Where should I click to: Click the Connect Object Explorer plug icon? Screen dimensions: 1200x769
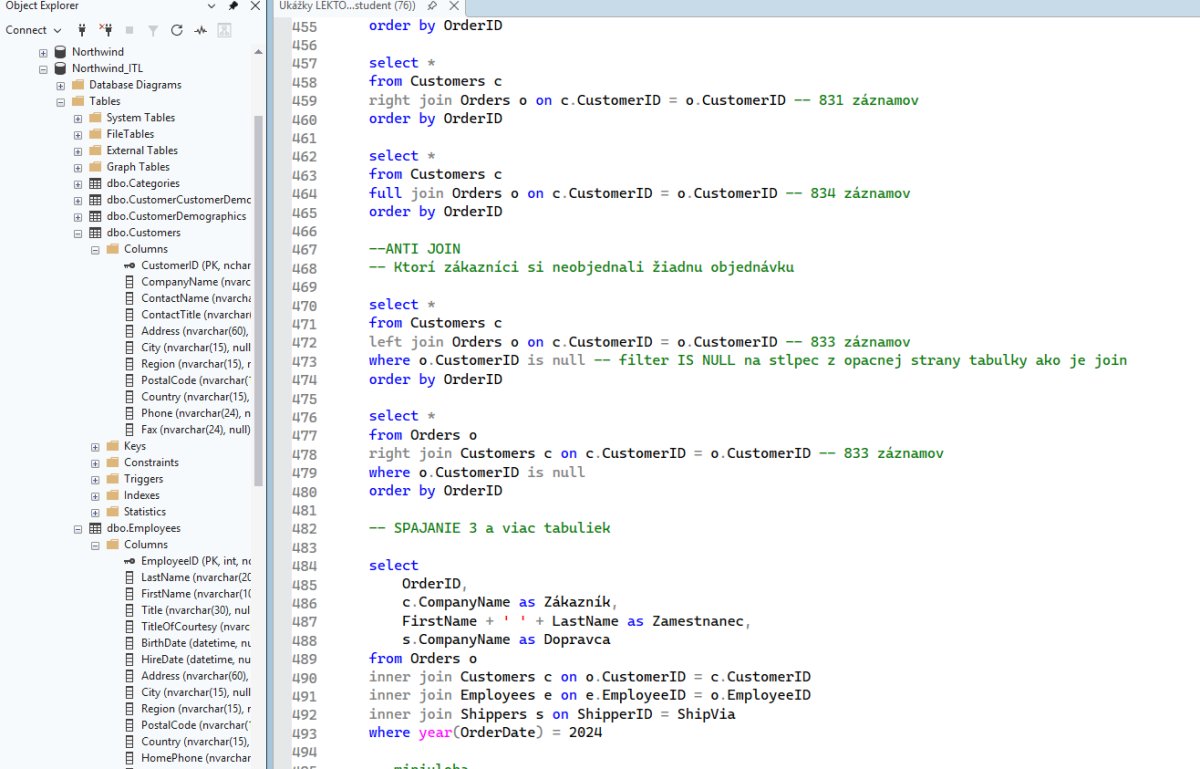click(82, 30)
